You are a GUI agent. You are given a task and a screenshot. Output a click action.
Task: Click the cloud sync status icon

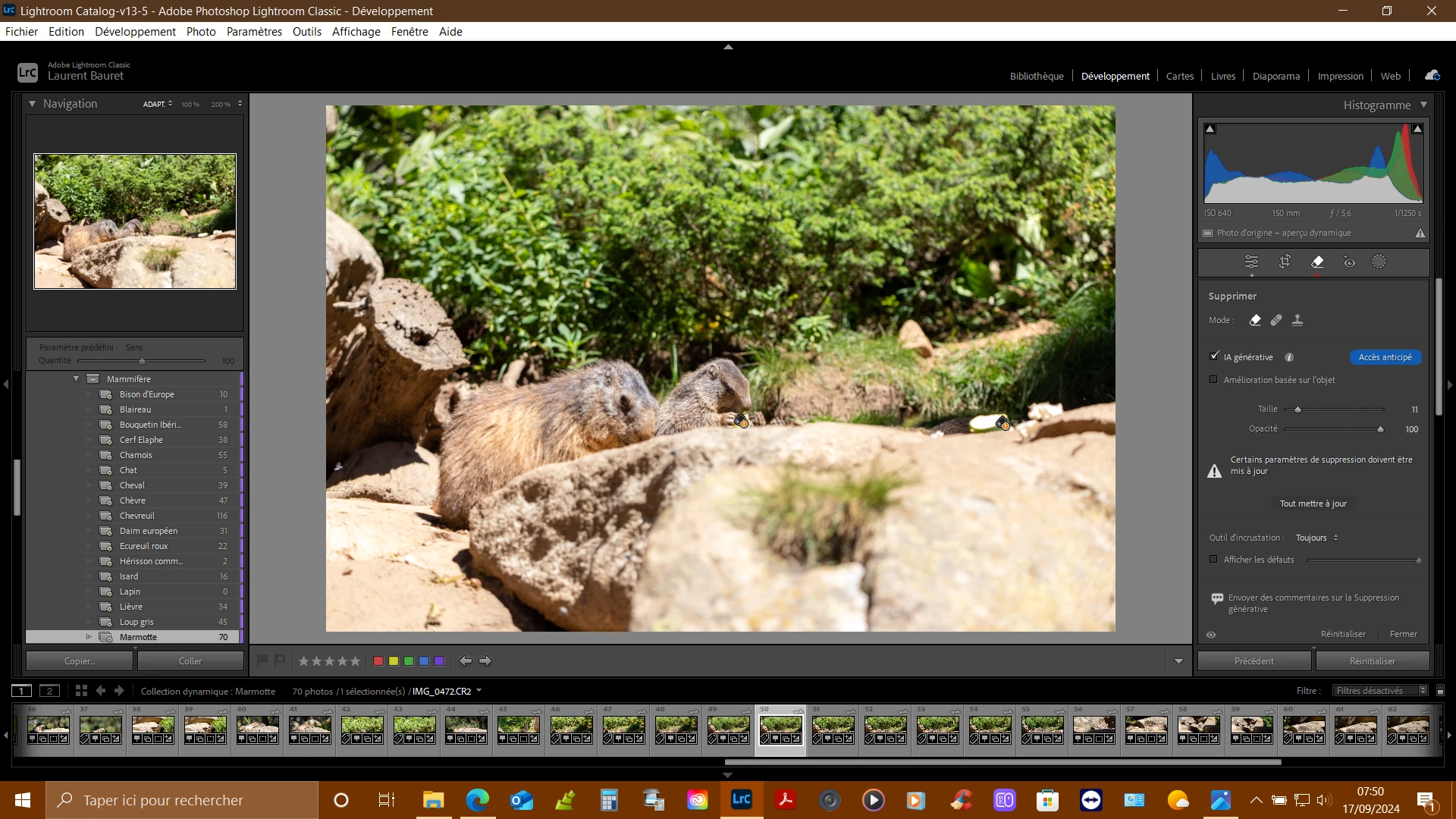point(1432,75)
